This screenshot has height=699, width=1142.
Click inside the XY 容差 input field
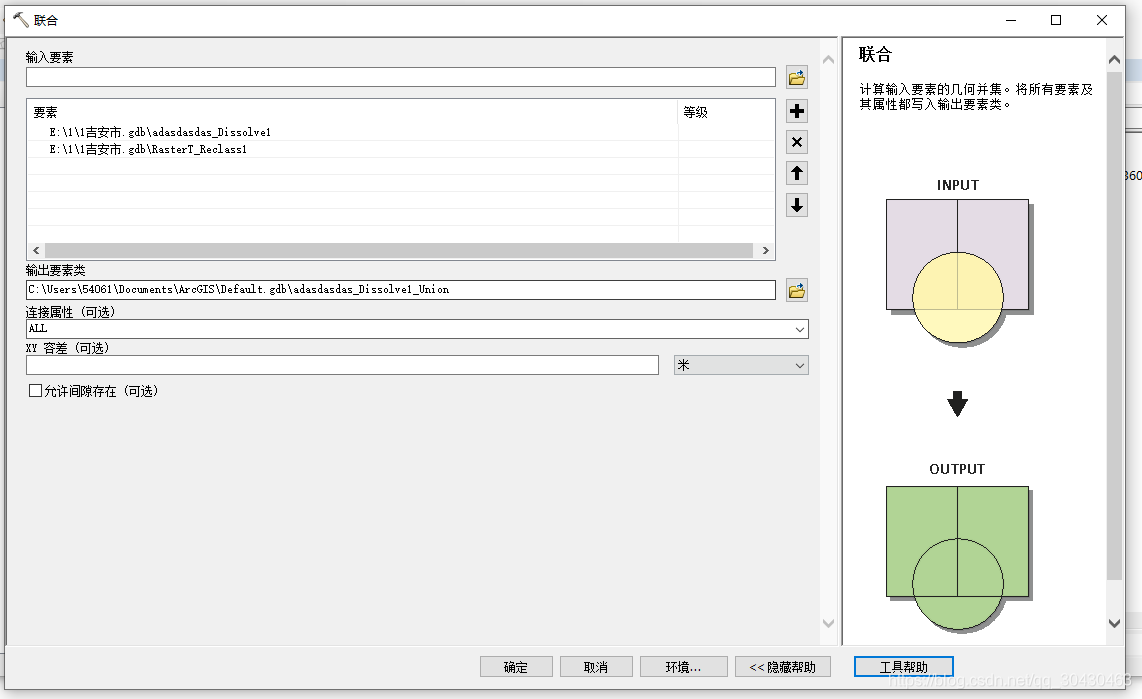point(340,365)
